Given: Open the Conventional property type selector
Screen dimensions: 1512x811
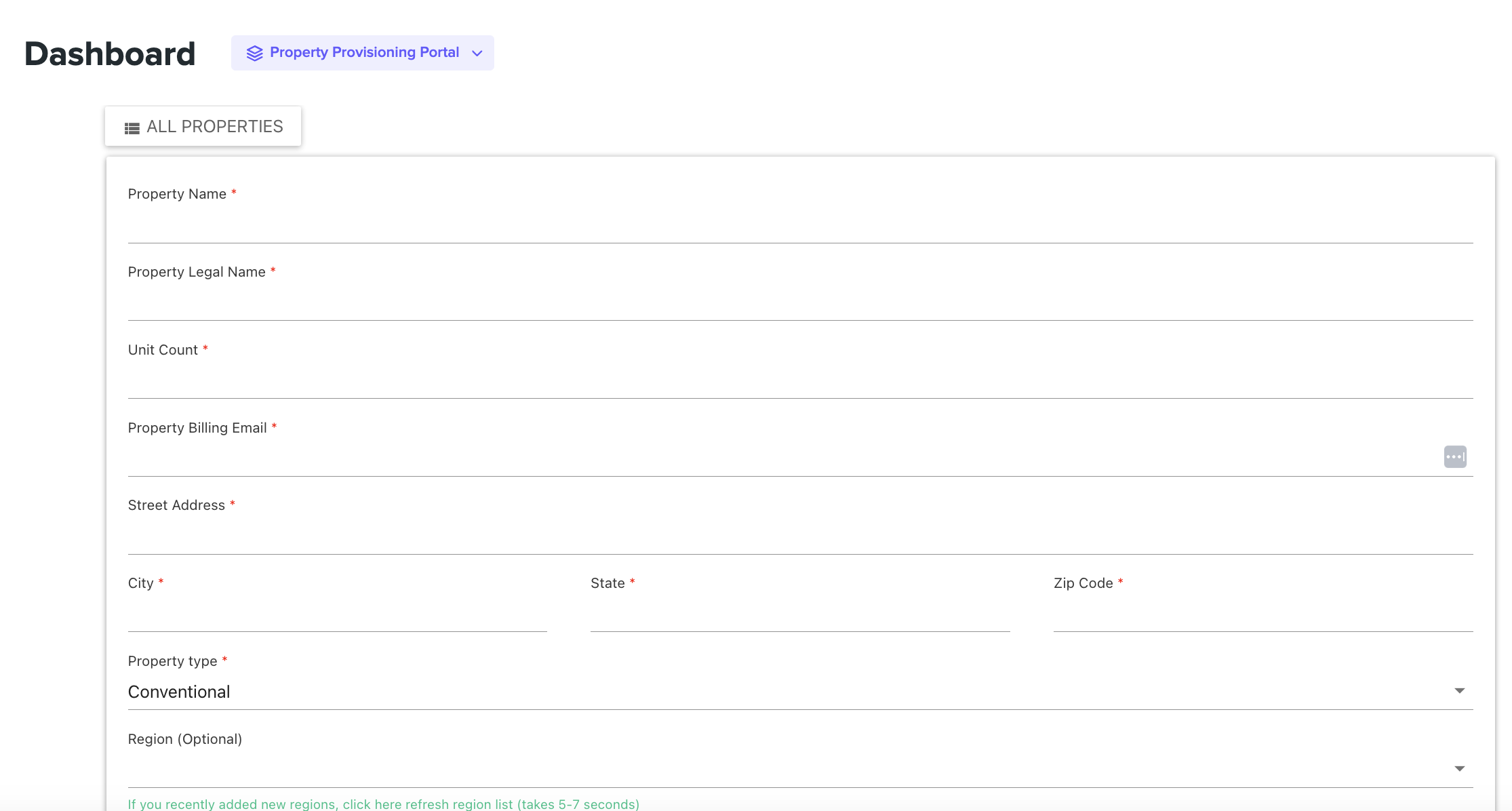Looking at the screenshot, I should 800,692.
